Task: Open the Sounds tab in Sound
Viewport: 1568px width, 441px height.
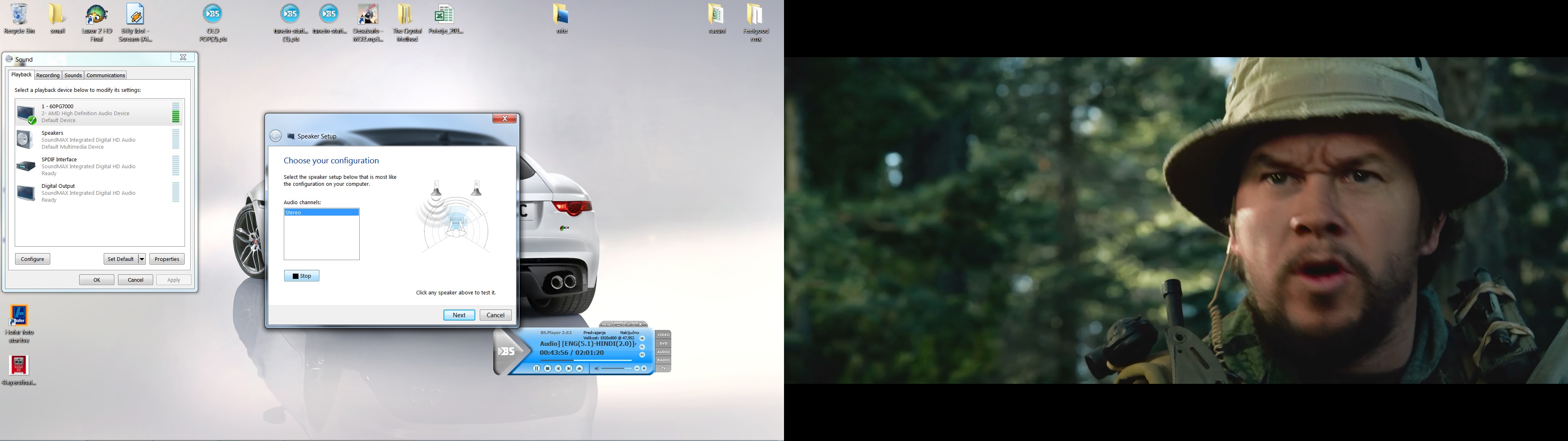Action: pos(73,76)
